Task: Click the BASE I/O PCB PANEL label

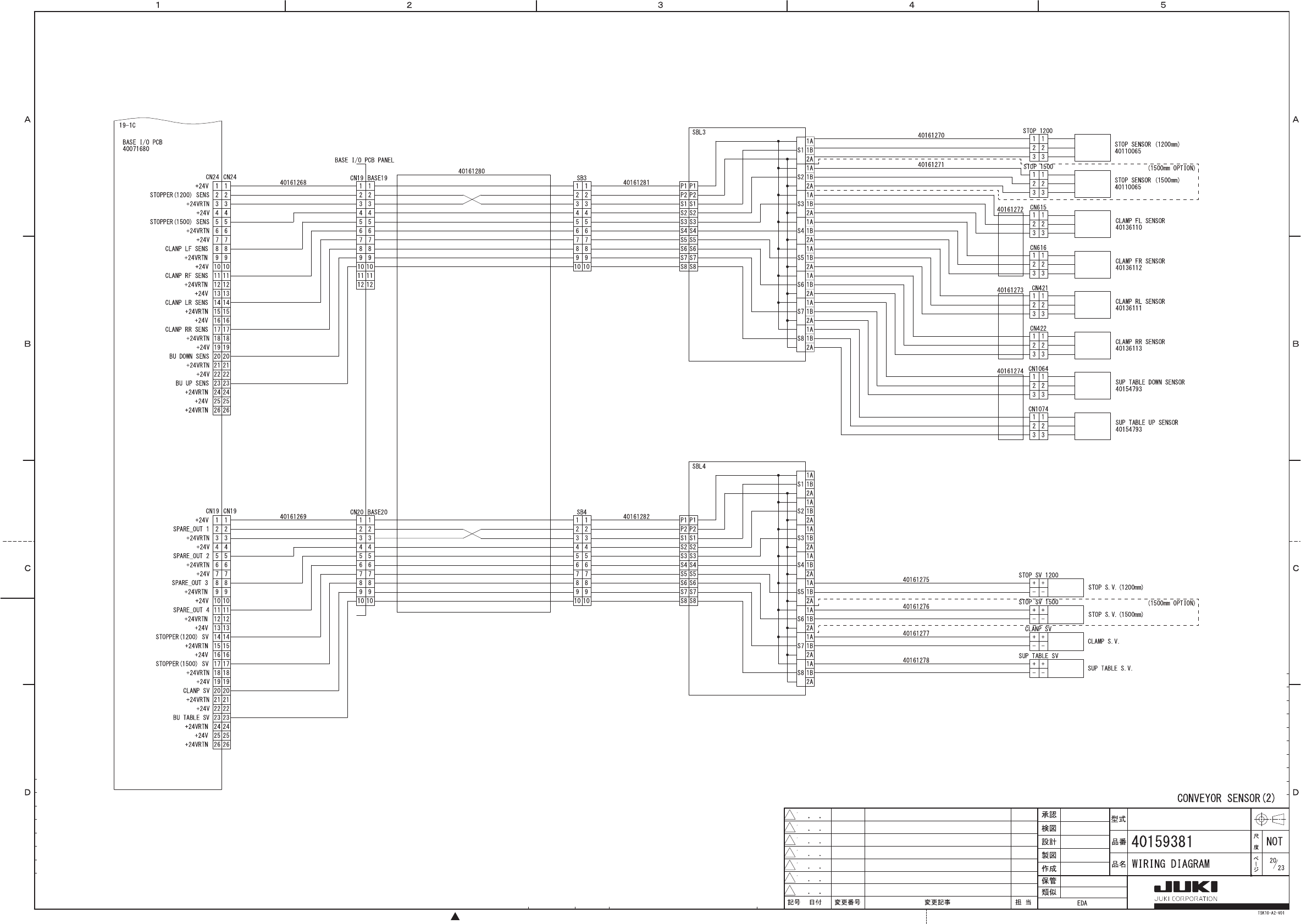Action: pyautogui.click(x=364, y=160)
